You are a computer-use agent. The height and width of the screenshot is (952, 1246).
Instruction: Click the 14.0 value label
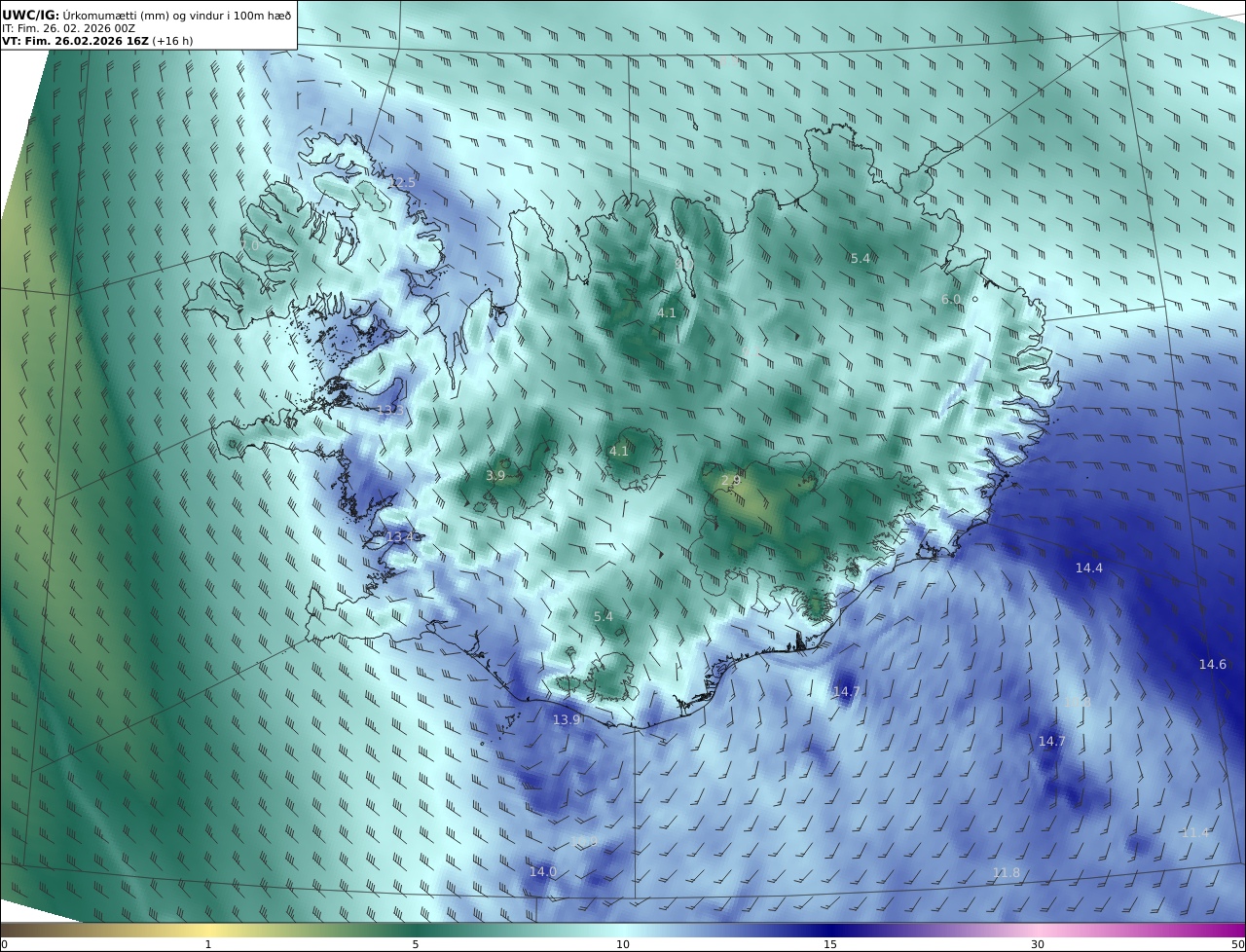pos(543,871)
